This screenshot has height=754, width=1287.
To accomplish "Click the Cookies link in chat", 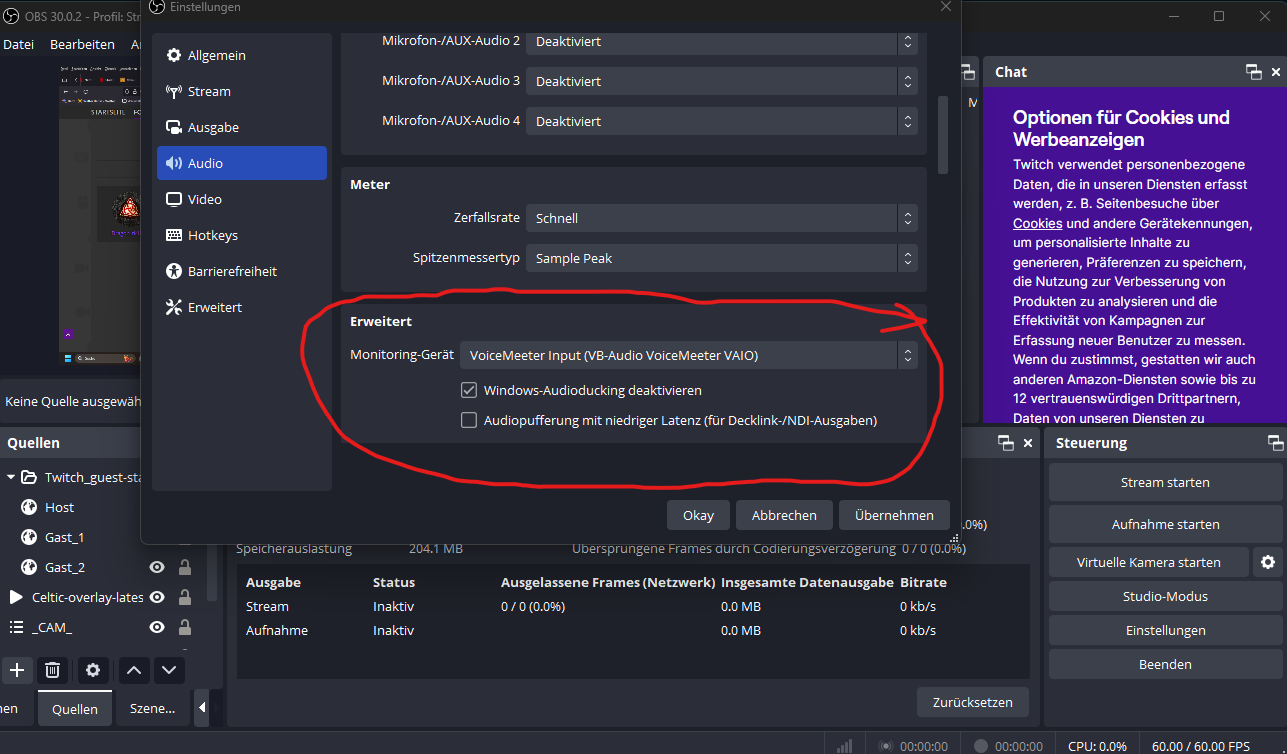I will click(x=1037, y=224).
